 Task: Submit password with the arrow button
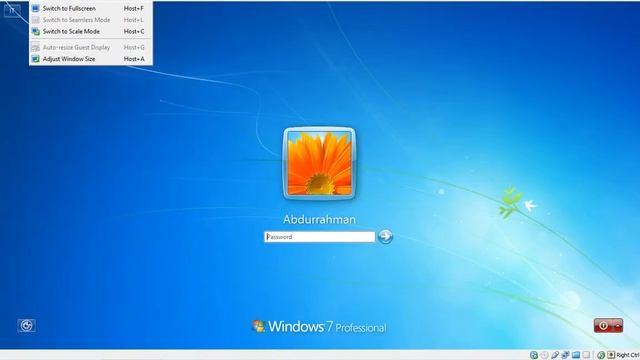(x=385, y=236)
